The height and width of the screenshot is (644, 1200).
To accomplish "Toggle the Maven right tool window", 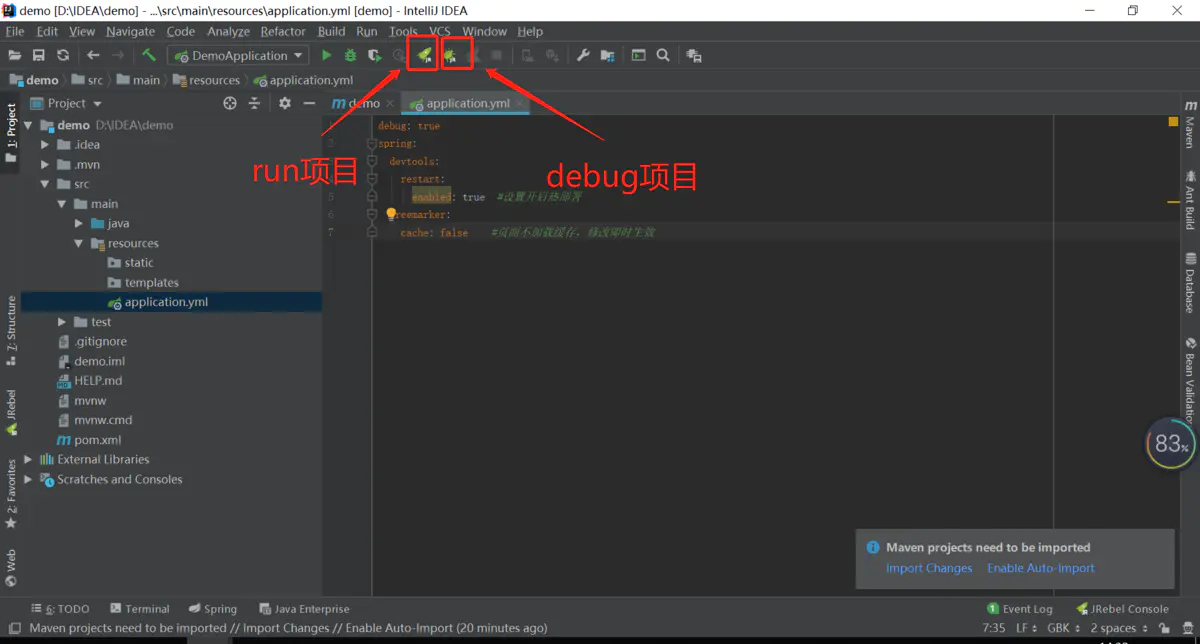I will click(x=1190, y=124).
